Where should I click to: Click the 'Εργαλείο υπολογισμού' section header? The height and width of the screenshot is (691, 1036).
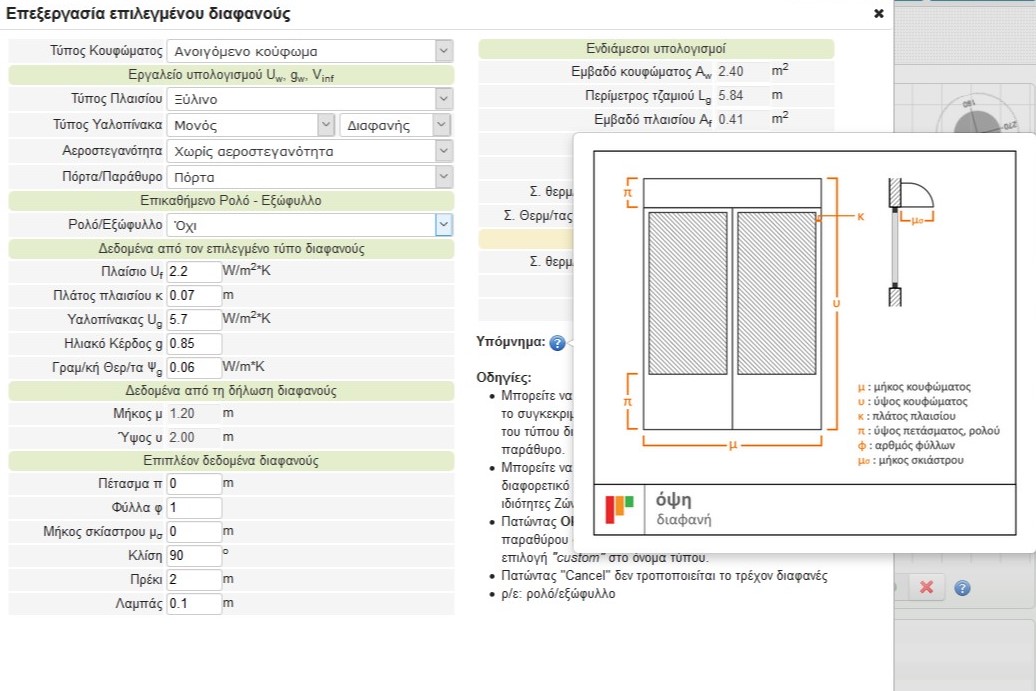[231, 75]
